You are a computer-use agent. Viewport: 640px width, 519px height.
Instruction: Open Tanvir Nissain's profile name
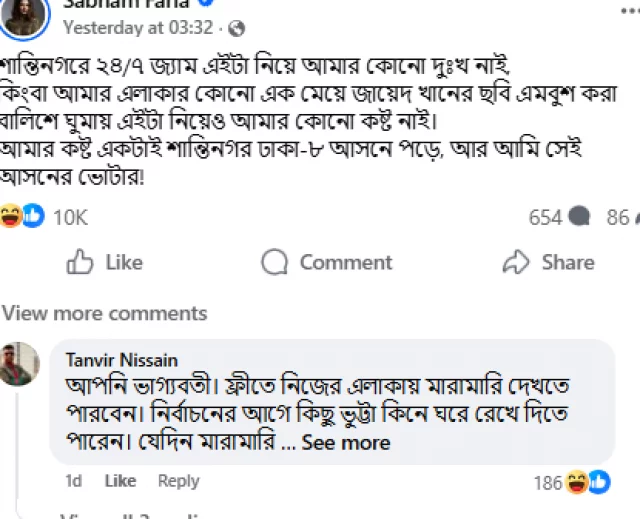tap(122, 358)
